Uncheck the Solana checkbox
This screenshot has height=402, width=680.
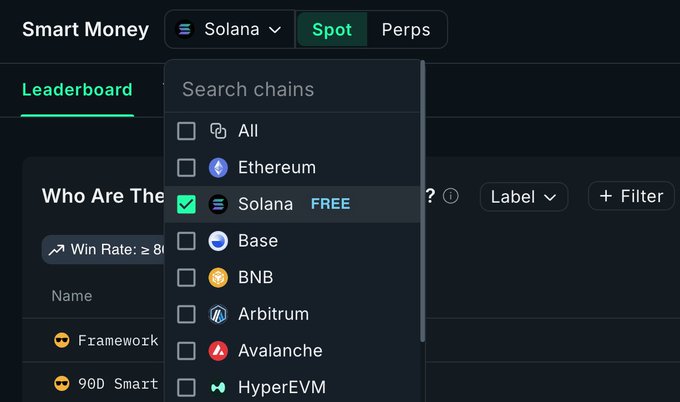click(x=186, y=204)
